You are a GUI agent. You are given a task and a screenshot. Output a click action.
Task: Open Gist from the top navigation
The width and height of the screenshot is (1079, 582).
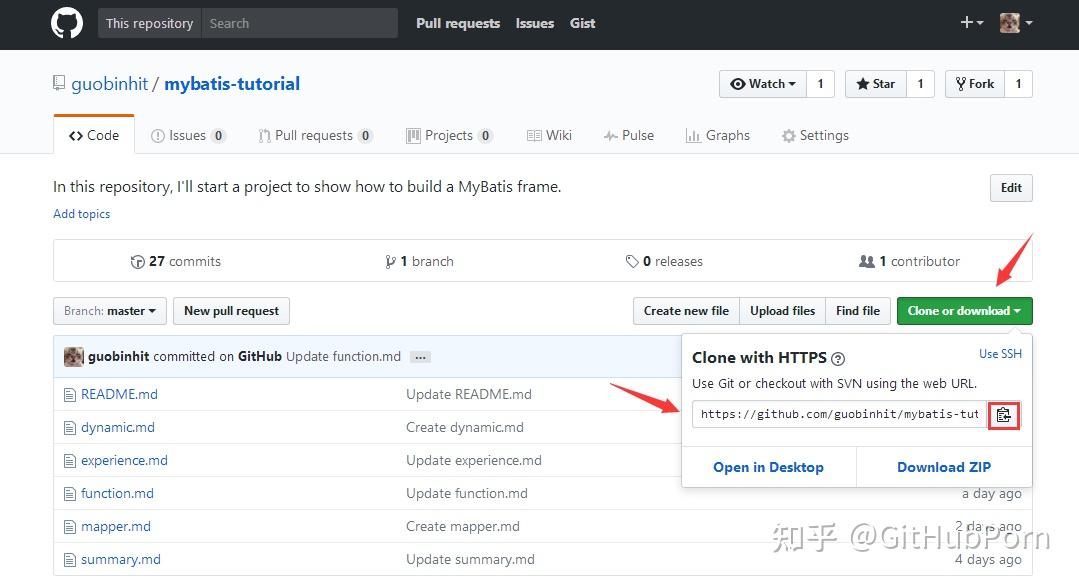(x=582, y=22)
